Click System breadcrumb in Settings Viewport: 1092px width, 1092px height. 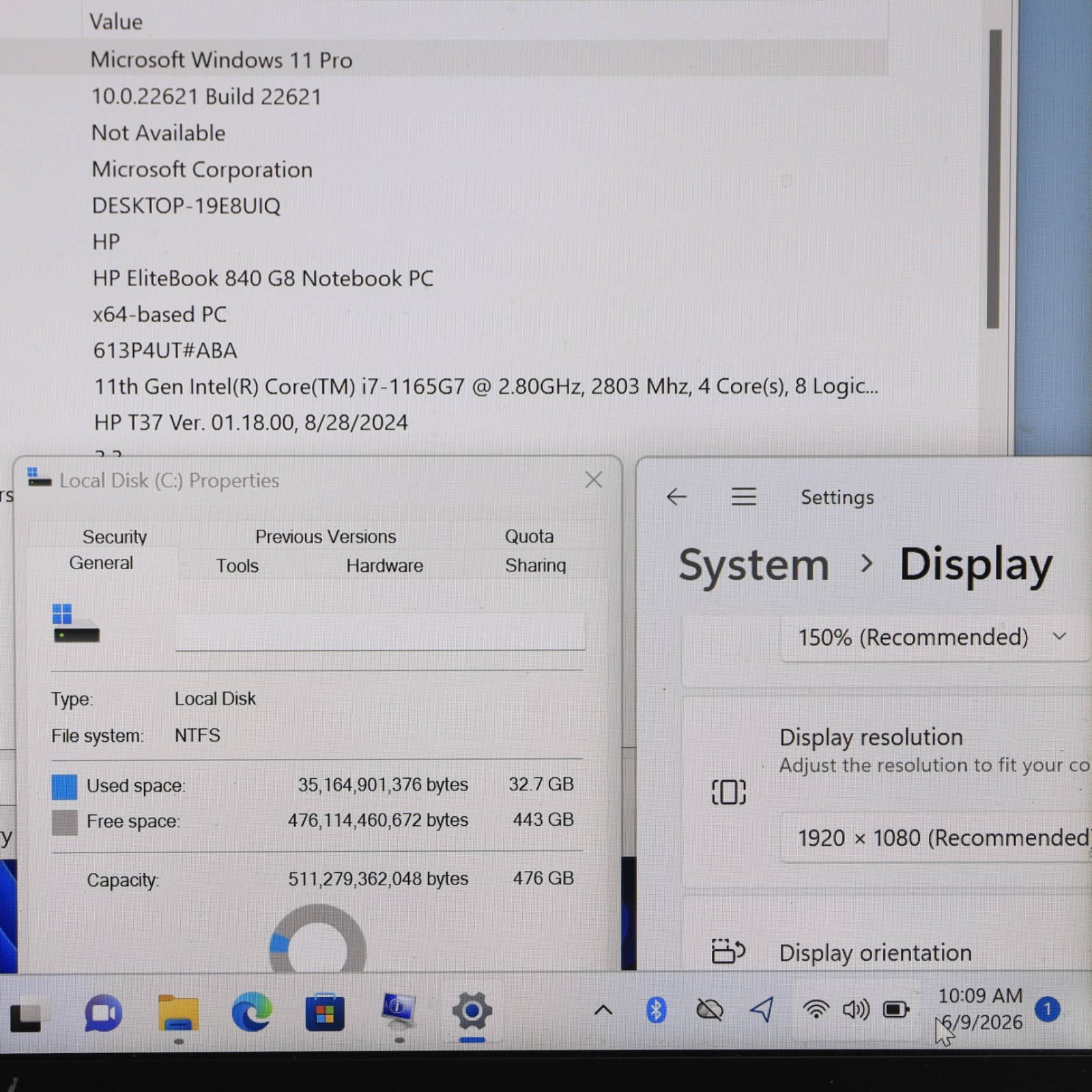click(x=753, y=565)
